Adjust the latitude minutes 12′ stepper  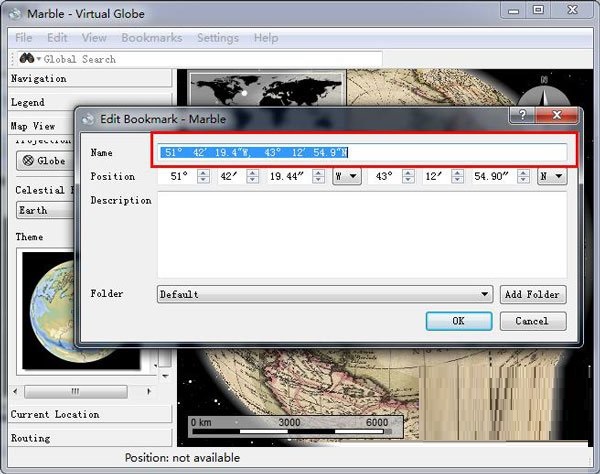[457, 176]
